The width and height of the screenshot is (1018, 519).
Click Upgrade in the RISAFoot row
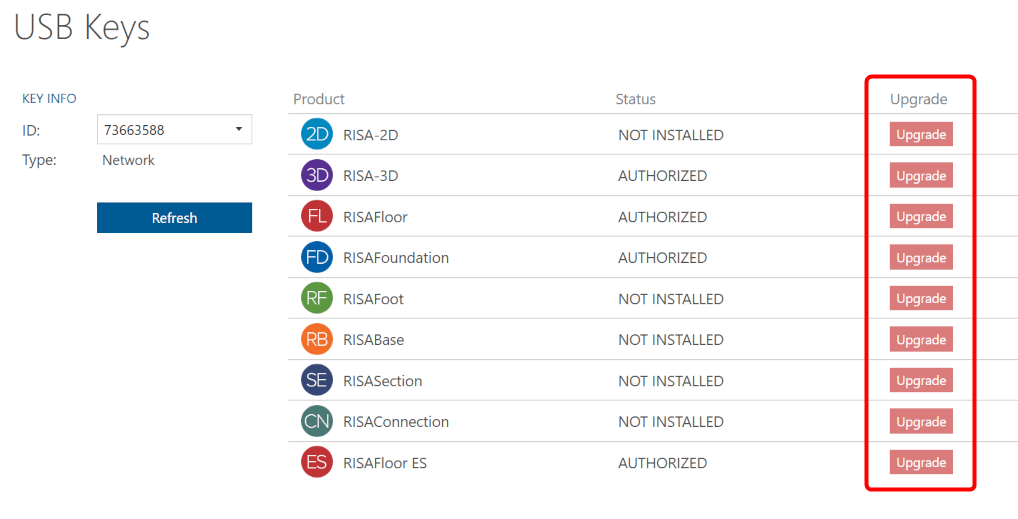click(x=921, y=299)
